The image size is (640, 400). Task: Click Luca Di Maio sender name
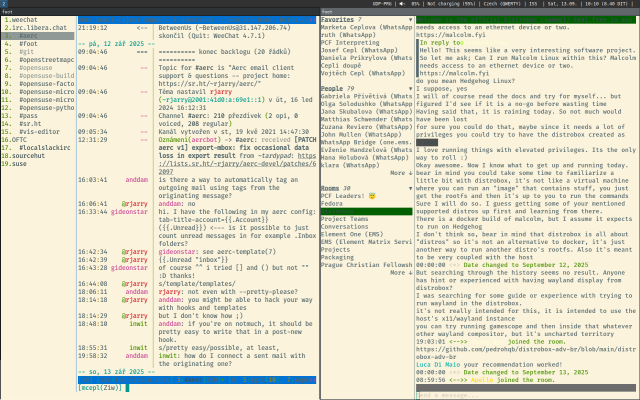tap(438, 364)
